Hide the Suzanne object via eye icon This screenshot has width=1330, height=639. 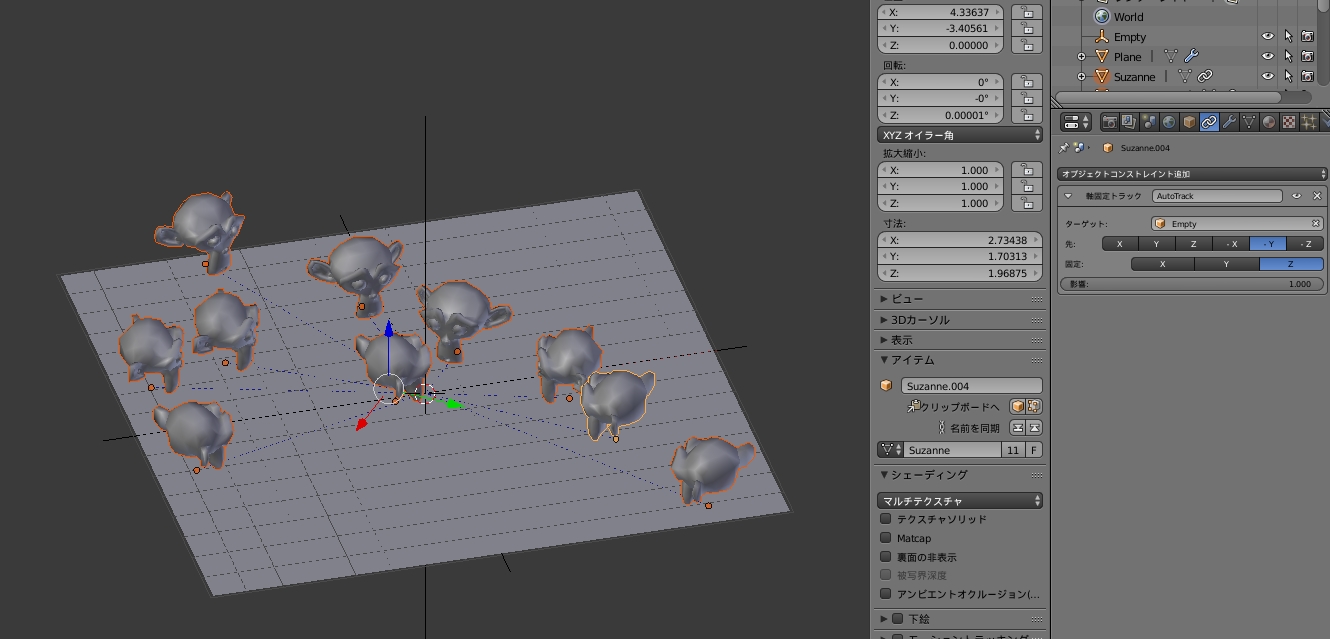coord(1268,76)
